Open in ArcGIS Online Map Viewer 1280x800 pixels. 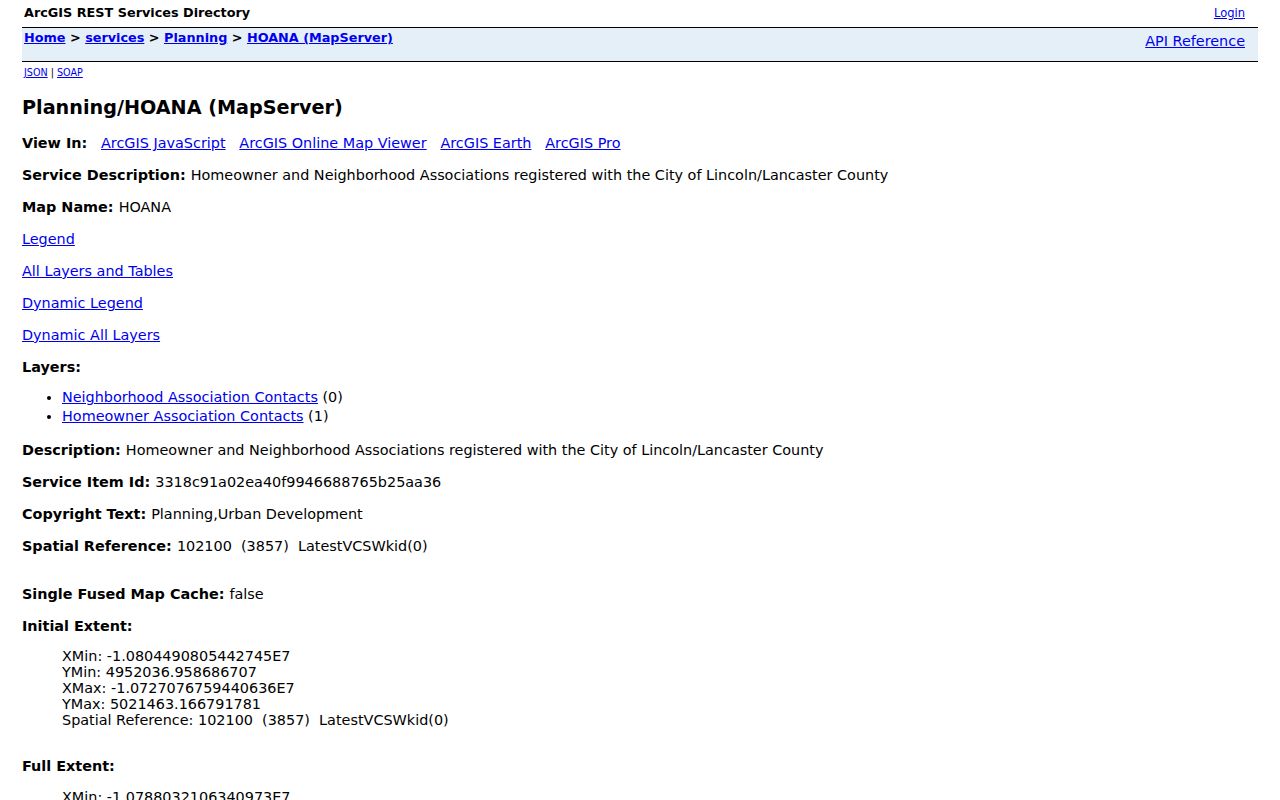[x=333, y=143]
